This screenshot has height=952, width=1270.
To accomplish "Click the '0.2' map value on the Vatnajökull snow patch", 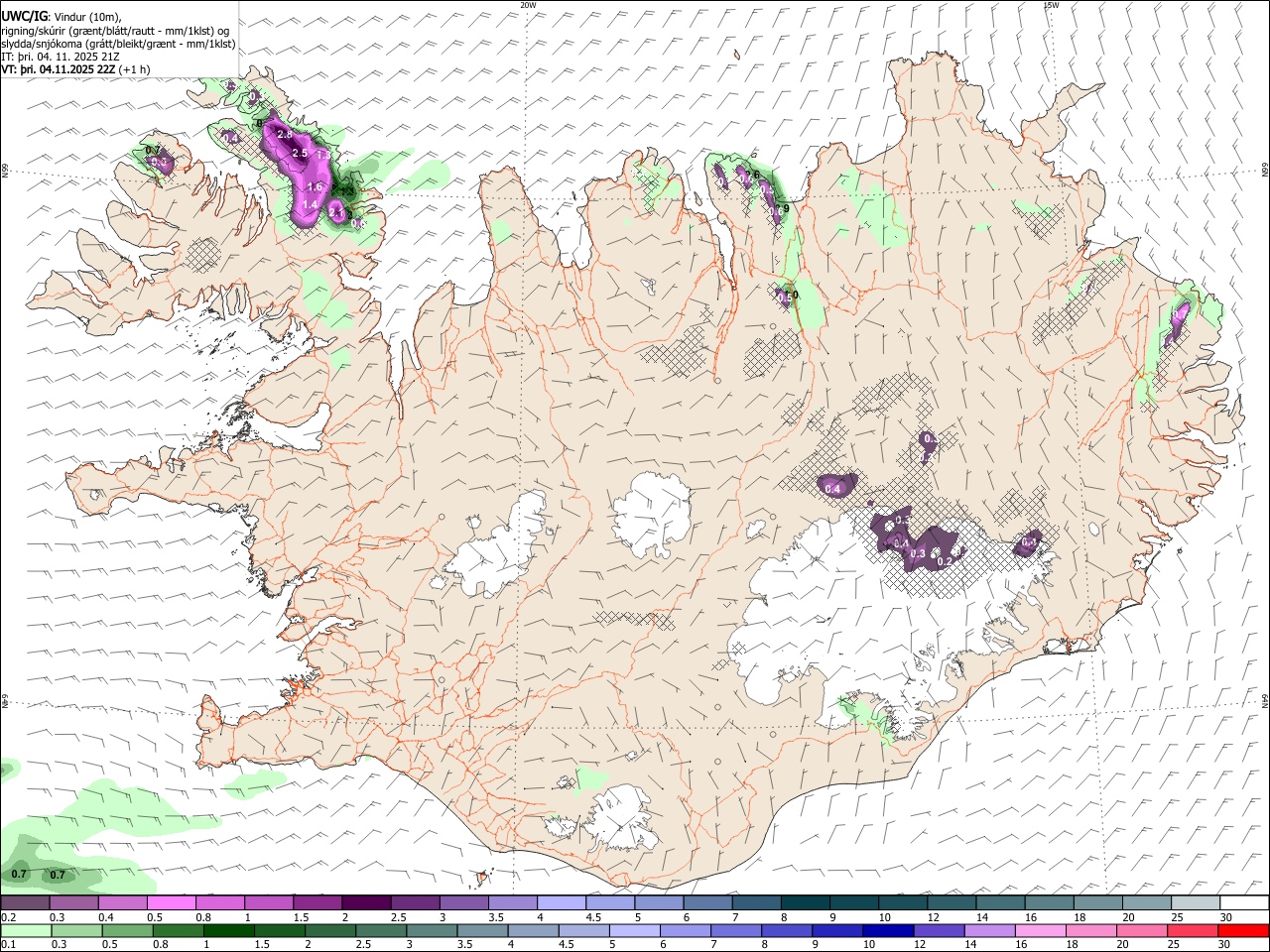I will tap(945, 561).
